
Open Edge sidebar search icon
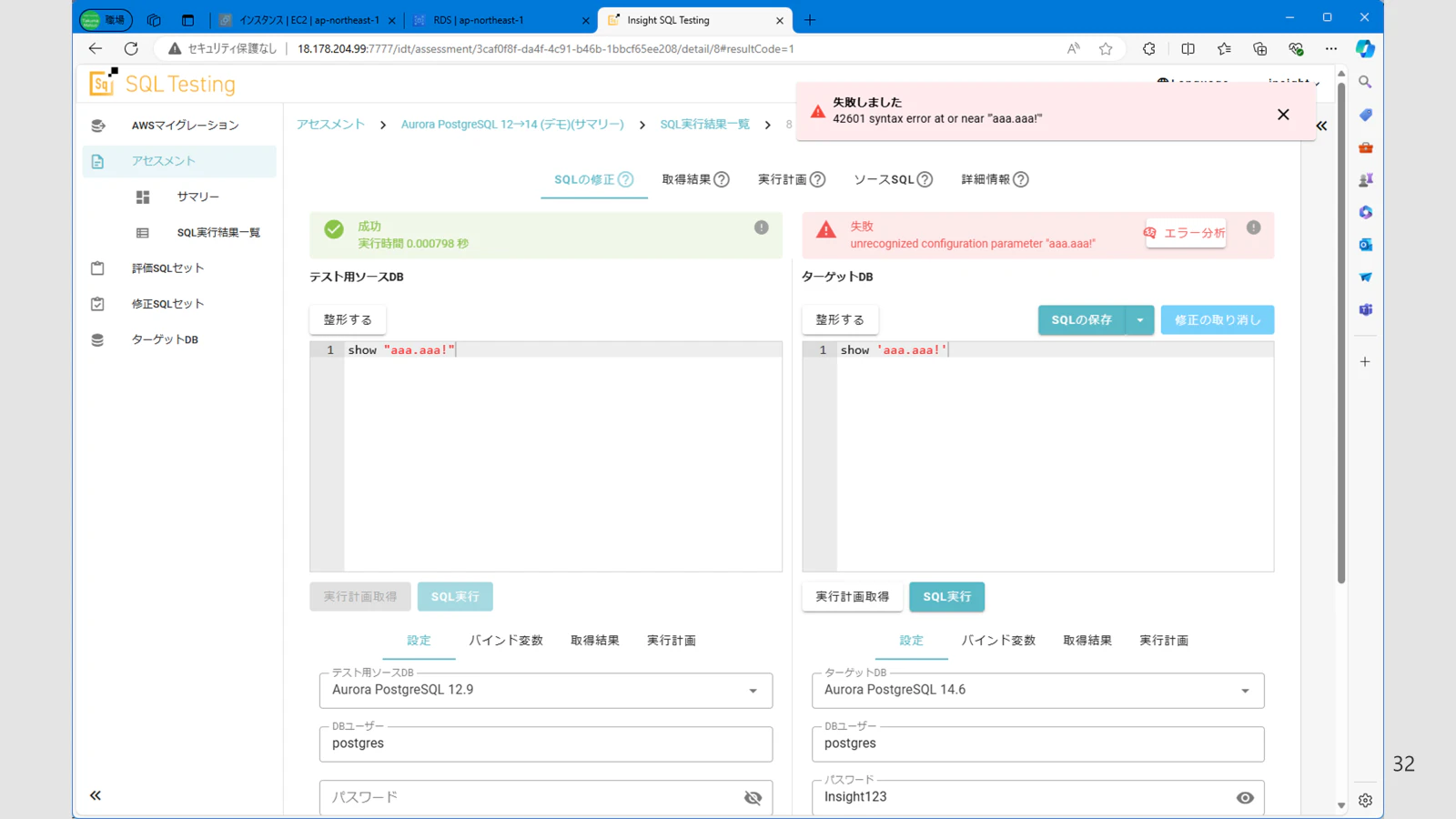tap(1365, 82)
